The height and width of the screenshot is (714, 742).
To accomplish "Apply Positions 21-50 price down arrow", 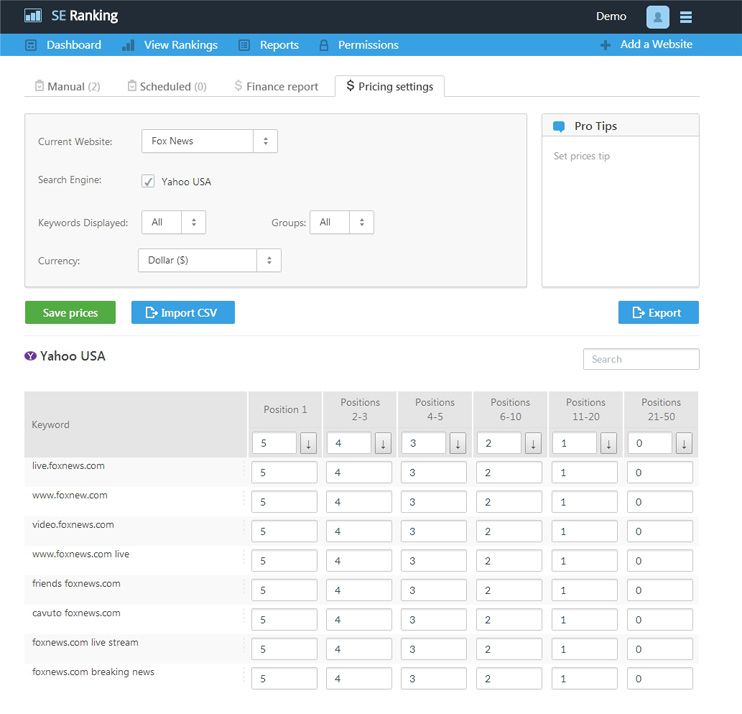I will tap(684, 444).
